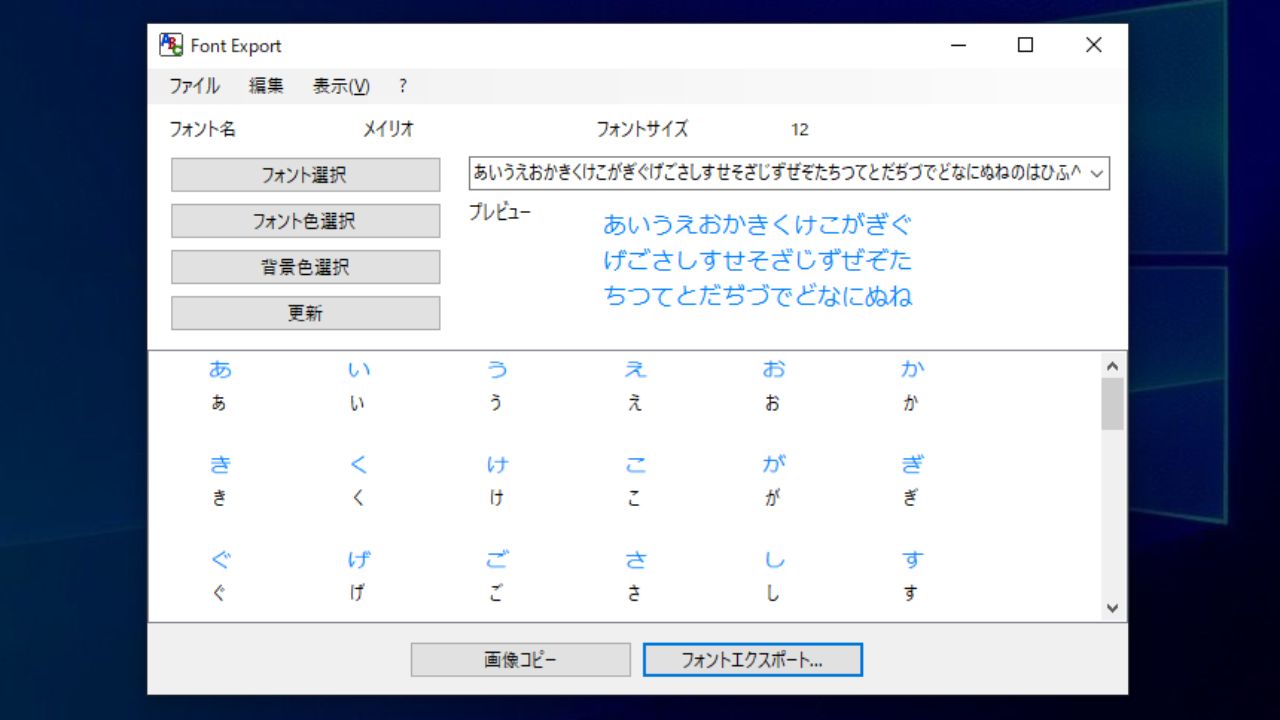Click into the character string text field
Image resolution: width=1280 pixels, height=720 pixels.
click(777, 173)
